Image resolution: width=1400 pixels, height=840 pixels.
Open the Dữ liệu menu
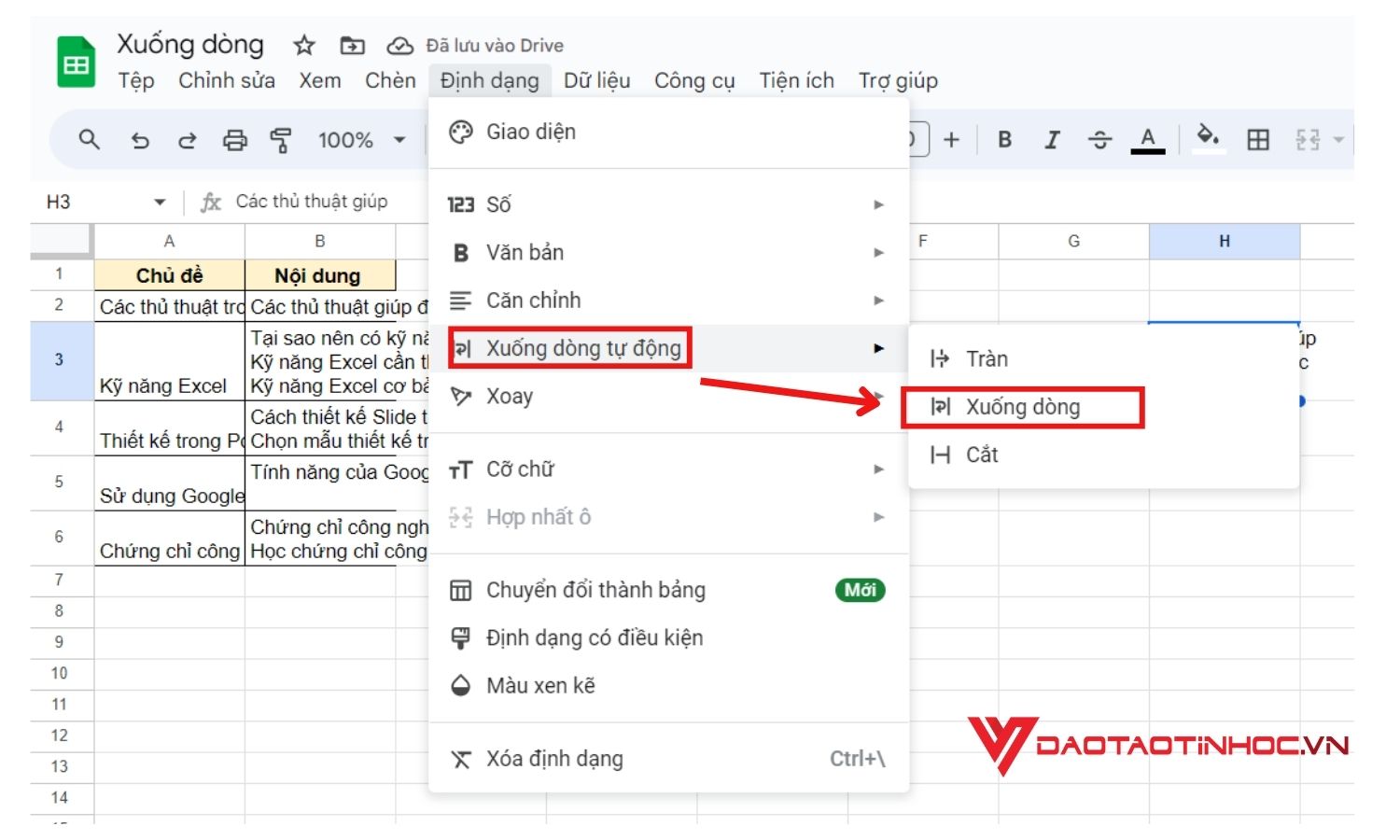(x=597, y=81)
